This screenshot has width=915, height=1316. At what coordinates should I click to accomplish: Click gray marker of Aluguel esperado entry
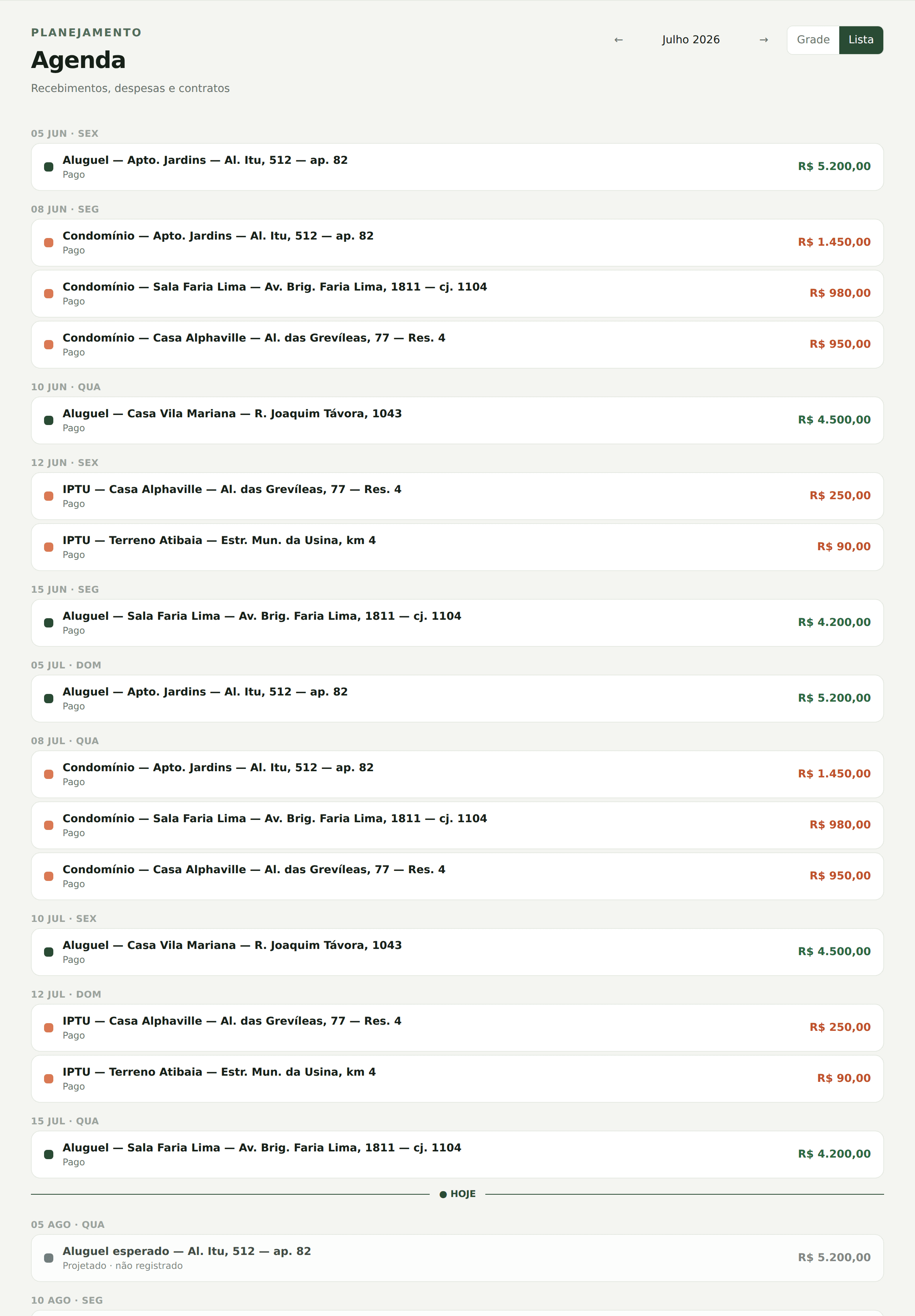[49, 1258]
